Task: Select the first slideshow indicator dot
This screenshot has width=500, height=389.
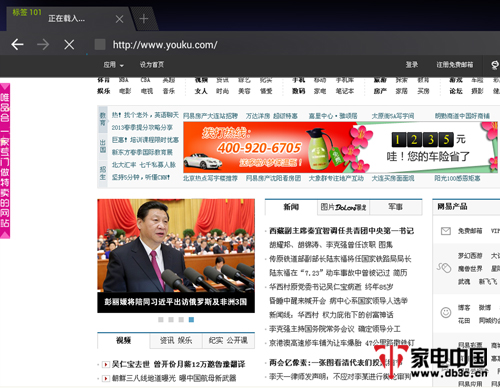Action: pyautogui.click(x=161, y=320)
